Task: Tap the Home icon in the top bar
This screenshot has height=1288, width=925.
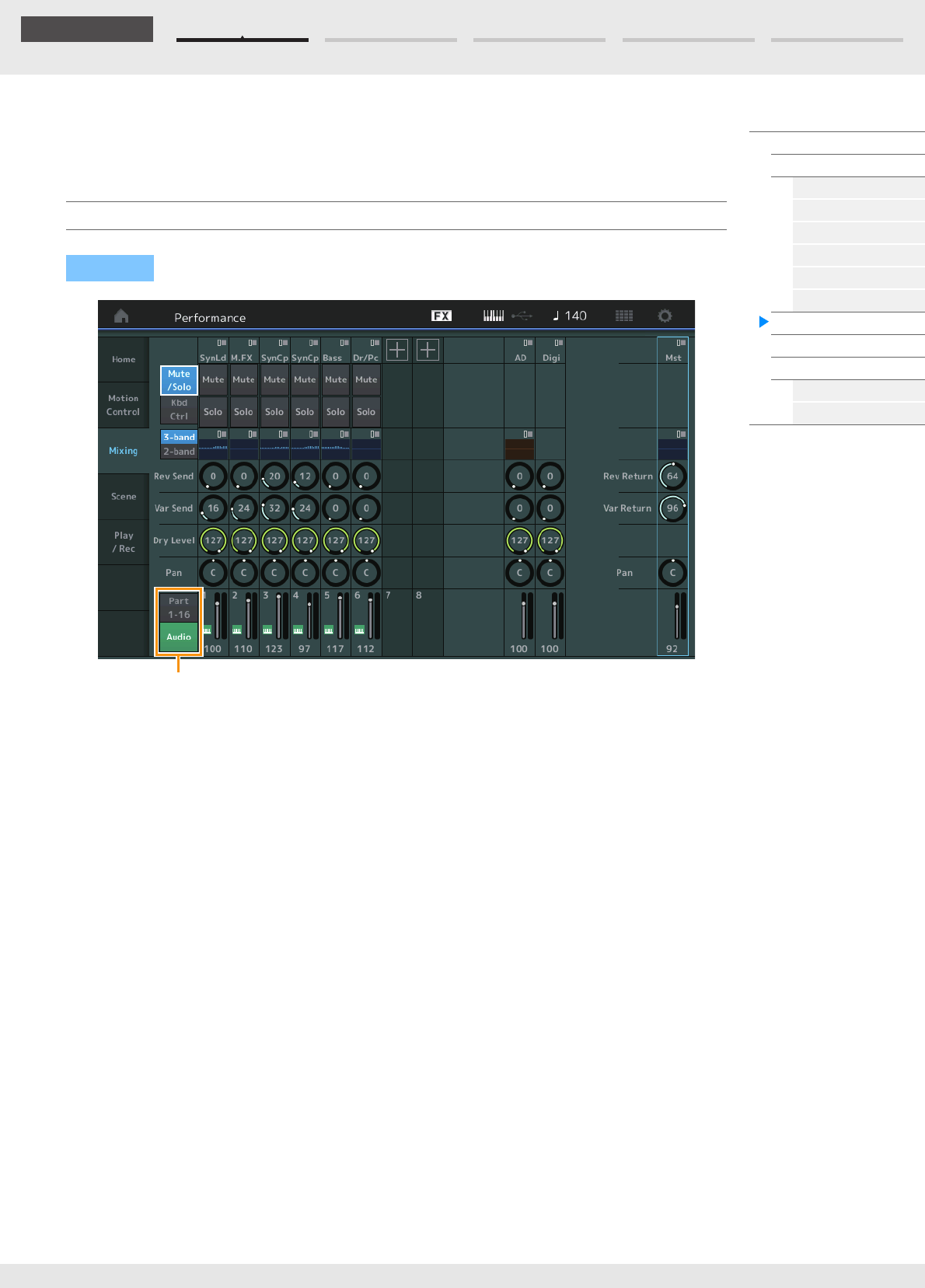Action: coord(121,316)
